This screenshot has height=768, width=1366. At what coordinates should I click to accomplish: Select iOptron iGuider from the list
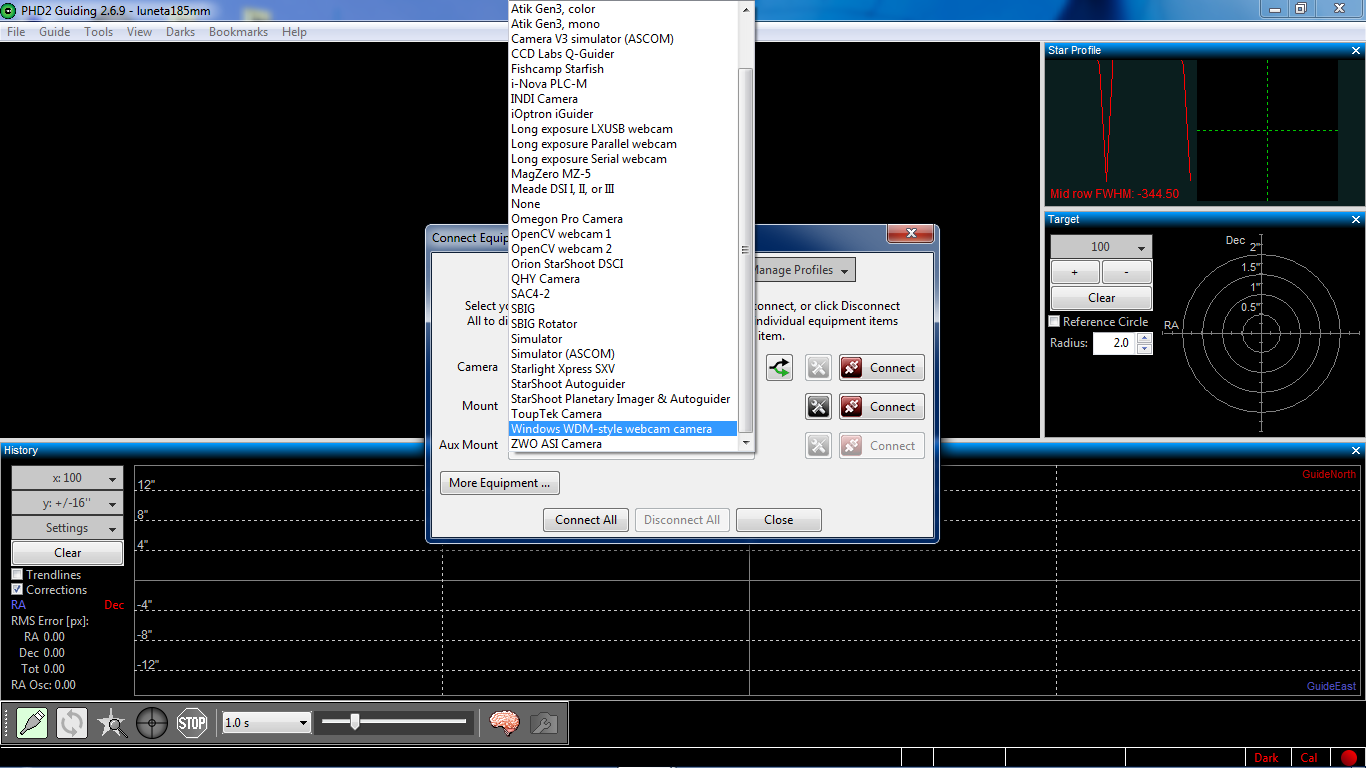623,114
